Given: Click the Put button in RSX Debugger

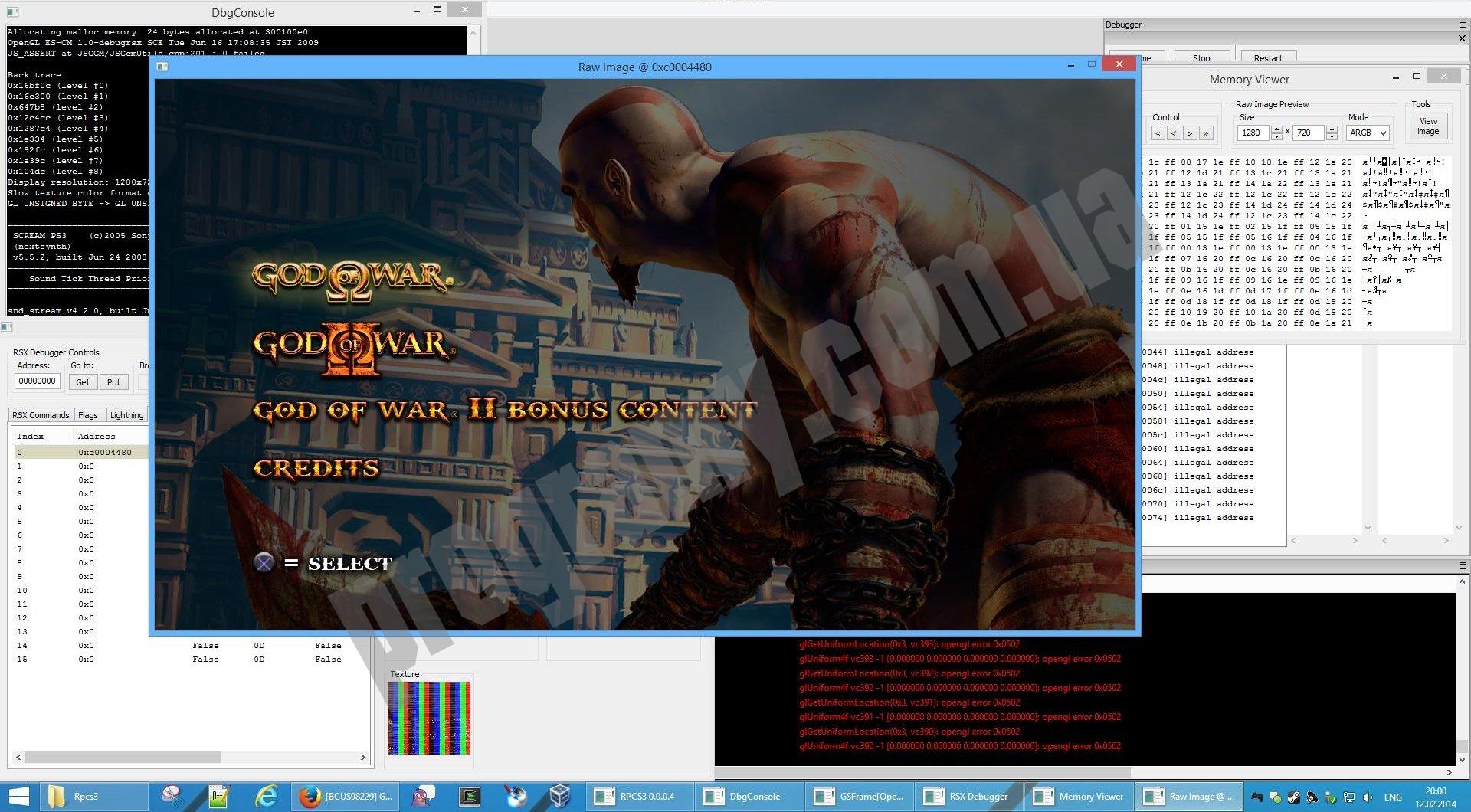Looking at the screenshot, I should pyautogui.click(x=113, y=381).
